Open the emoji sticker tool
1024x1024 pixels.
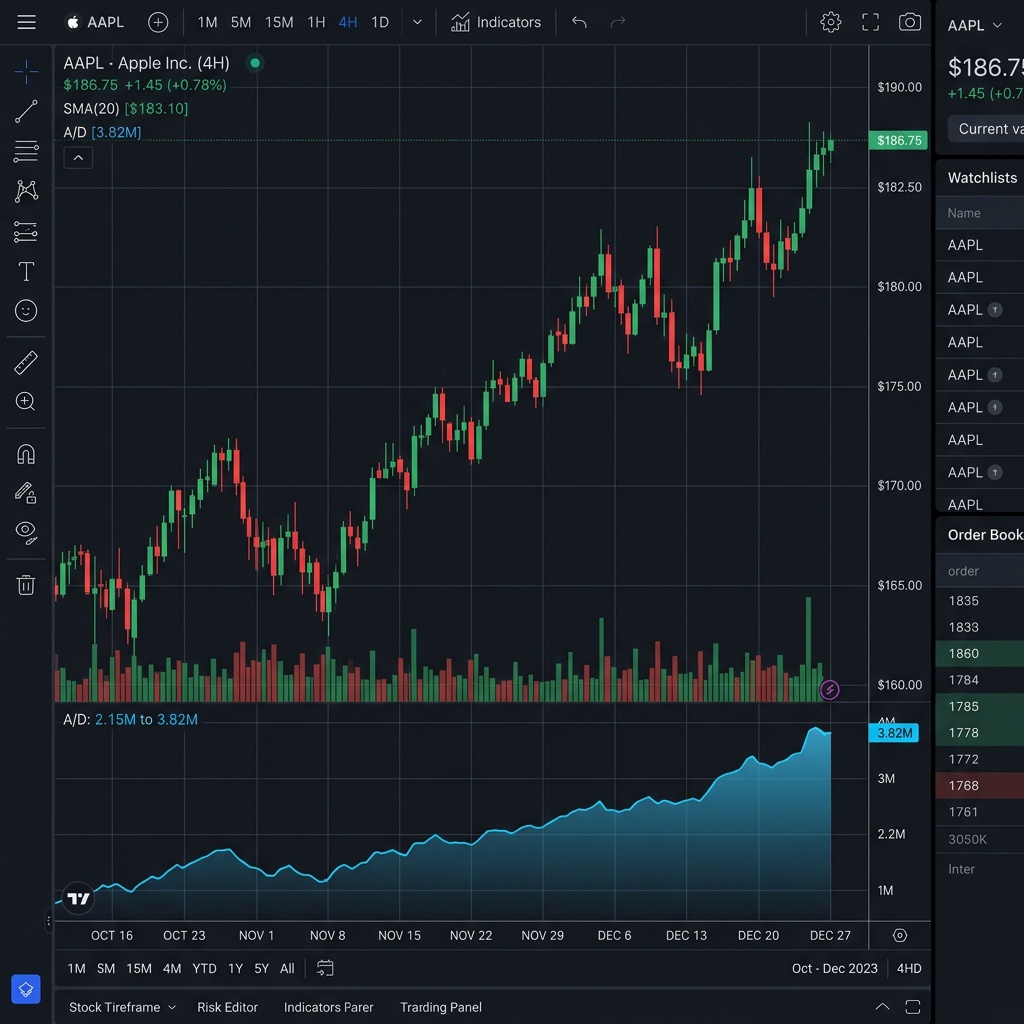[x=26, y=311]
